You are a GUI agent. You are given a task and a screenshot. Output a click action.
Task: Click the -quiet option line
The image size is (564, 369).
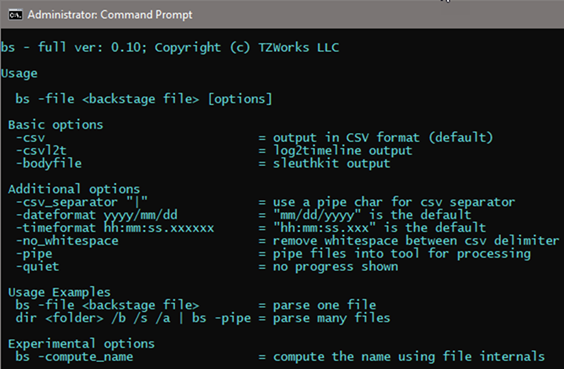click(x=207, y=266)
